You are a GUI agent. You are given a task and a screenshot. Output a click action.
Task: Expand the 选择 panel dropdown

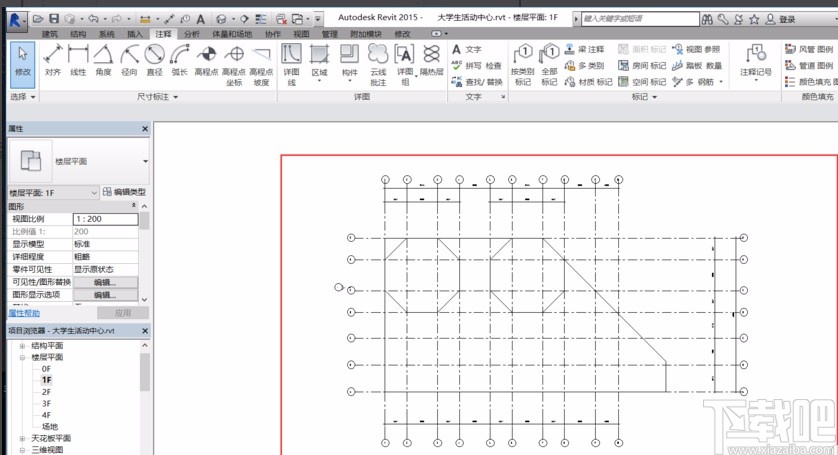[33, 97]
